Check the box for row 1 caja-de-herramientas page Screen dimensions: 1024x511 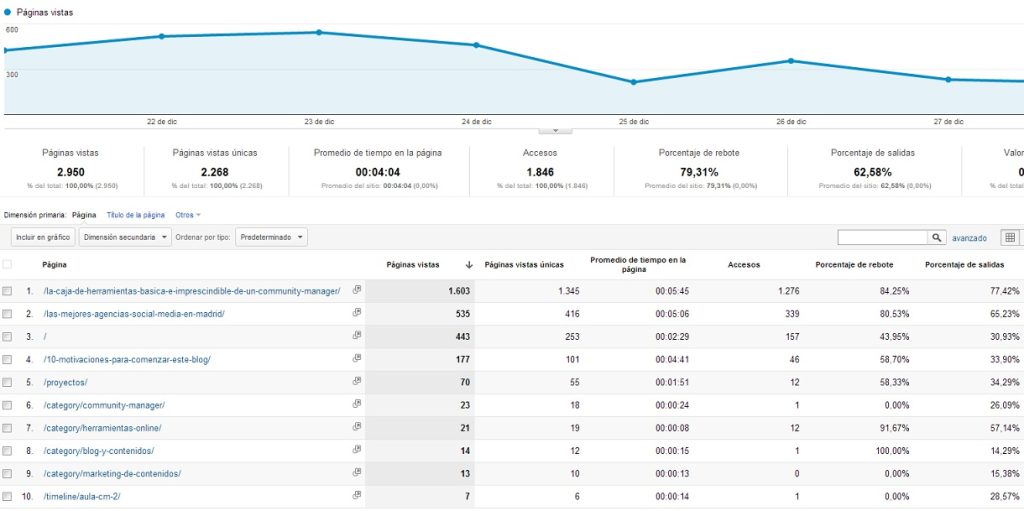7,291
